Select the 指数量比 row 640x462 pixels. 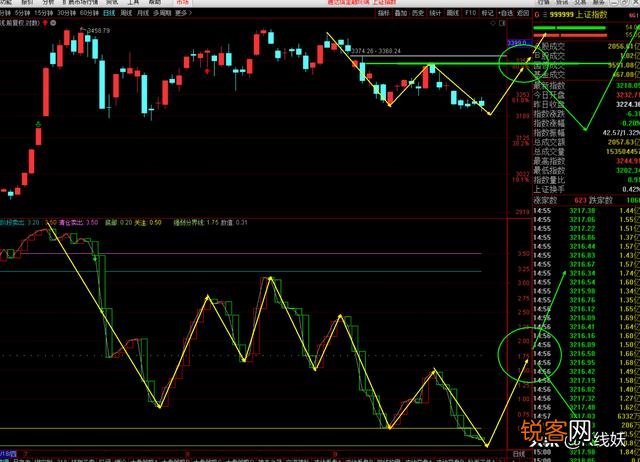(x=587, y=180)
